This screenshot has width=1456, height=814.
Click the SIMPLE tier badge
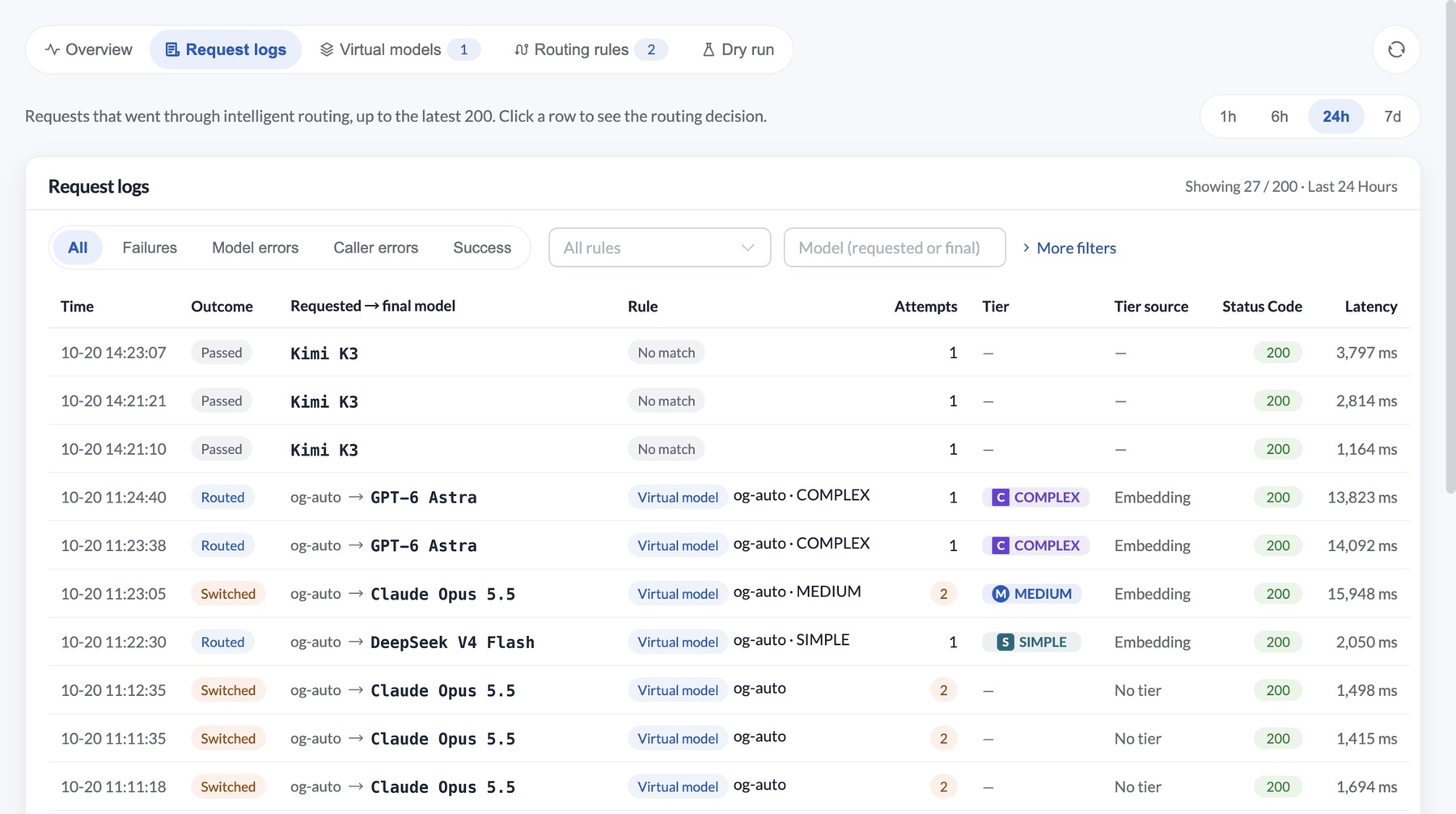click(x=1031, y=642)
